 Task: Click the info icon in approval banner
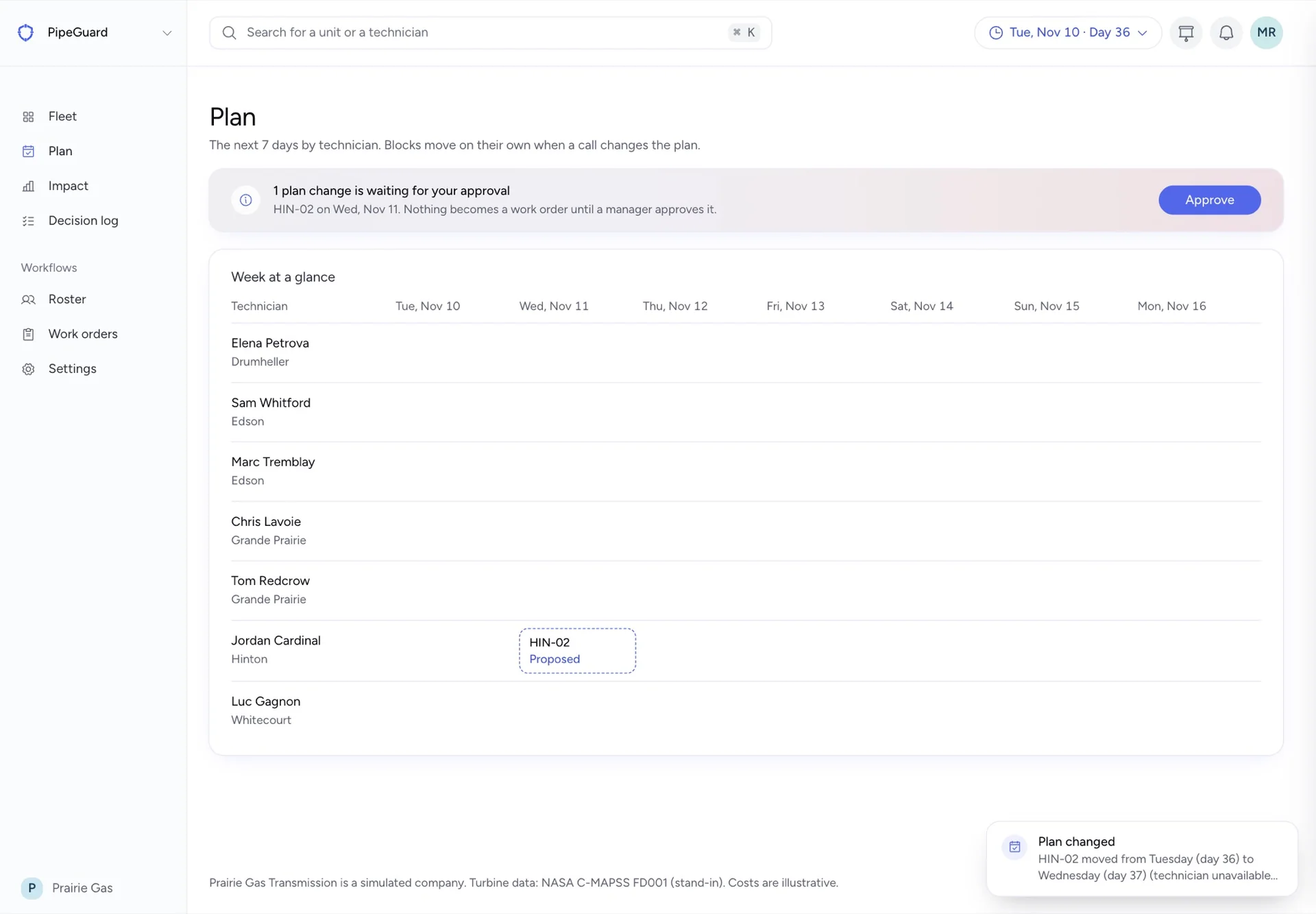coord(245,200)
